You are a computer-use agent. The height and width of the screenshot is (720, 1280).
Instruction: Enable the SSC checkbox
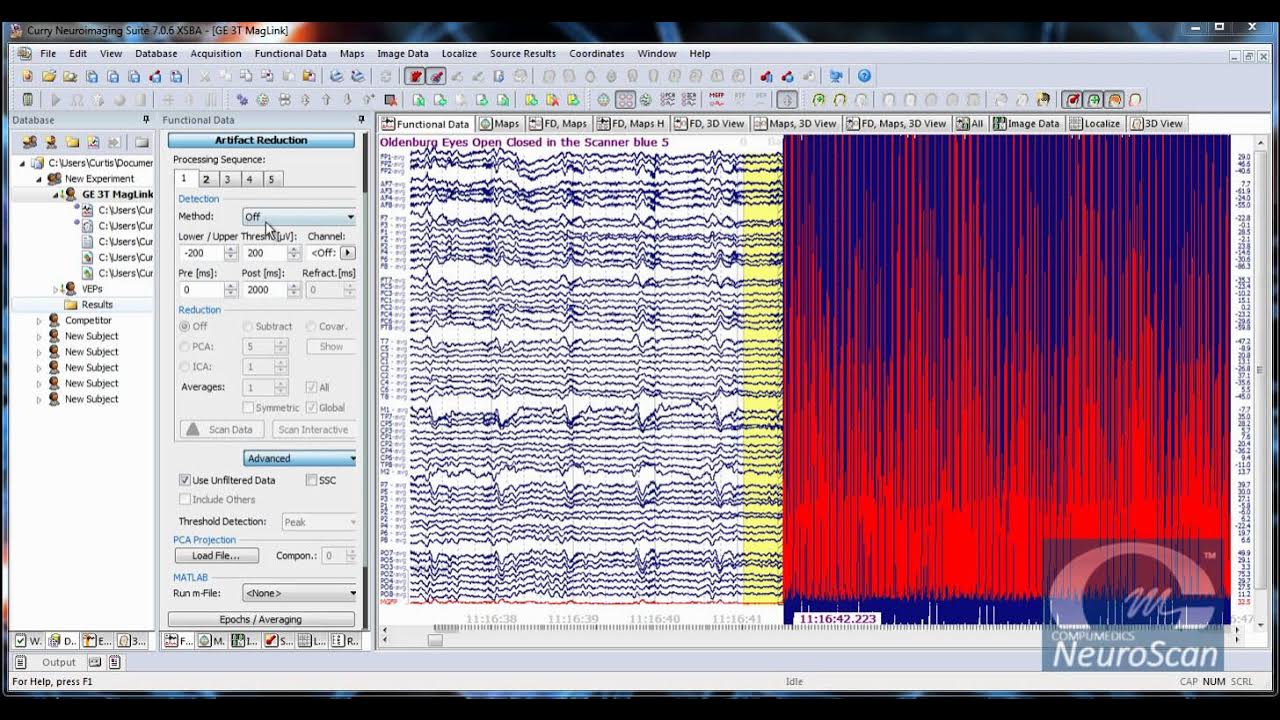click(311, 480)
